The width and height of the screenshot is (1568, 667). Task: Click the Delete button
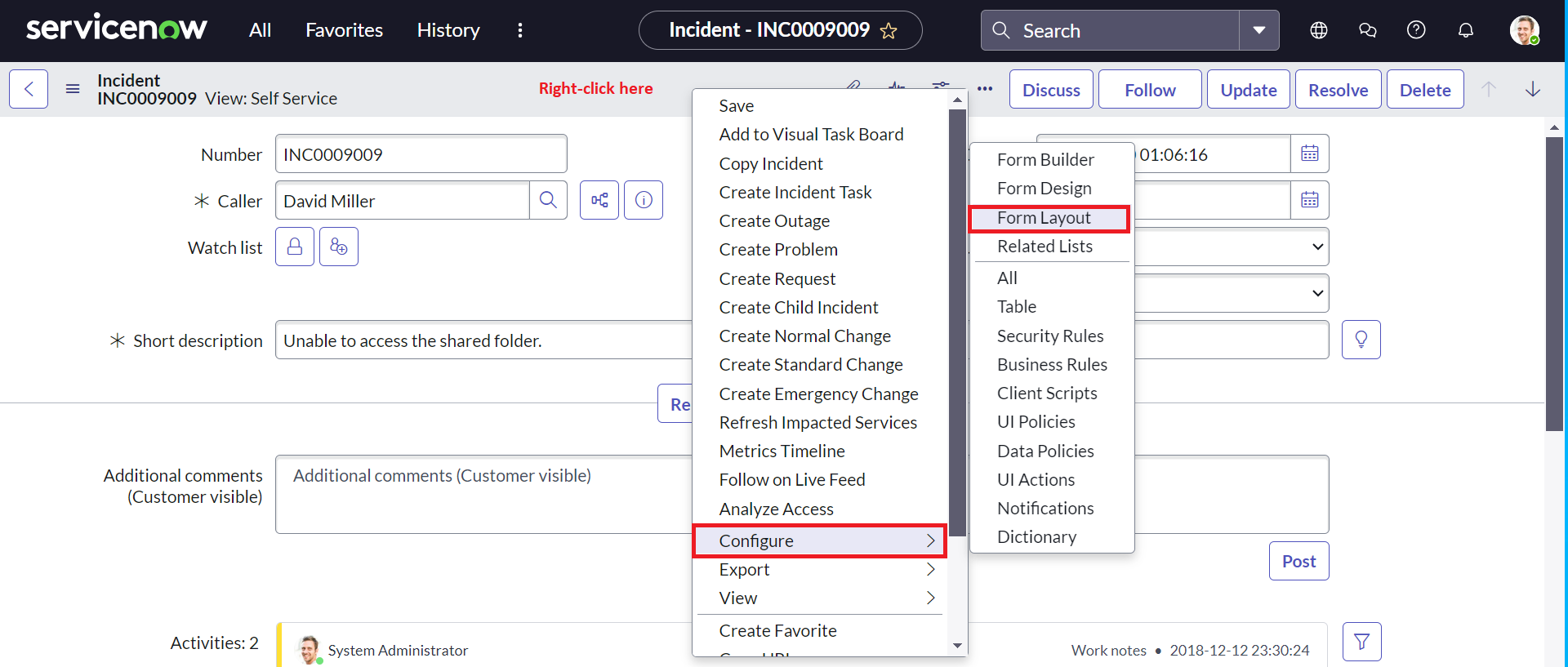(1425, 89)
